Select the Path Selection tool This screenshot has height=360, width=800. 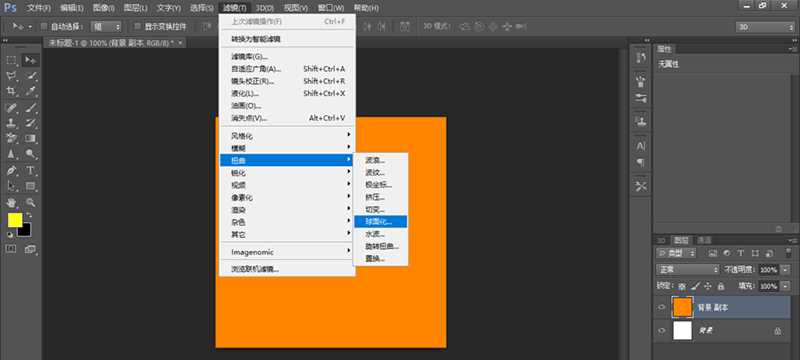click(x=11, y=186)
